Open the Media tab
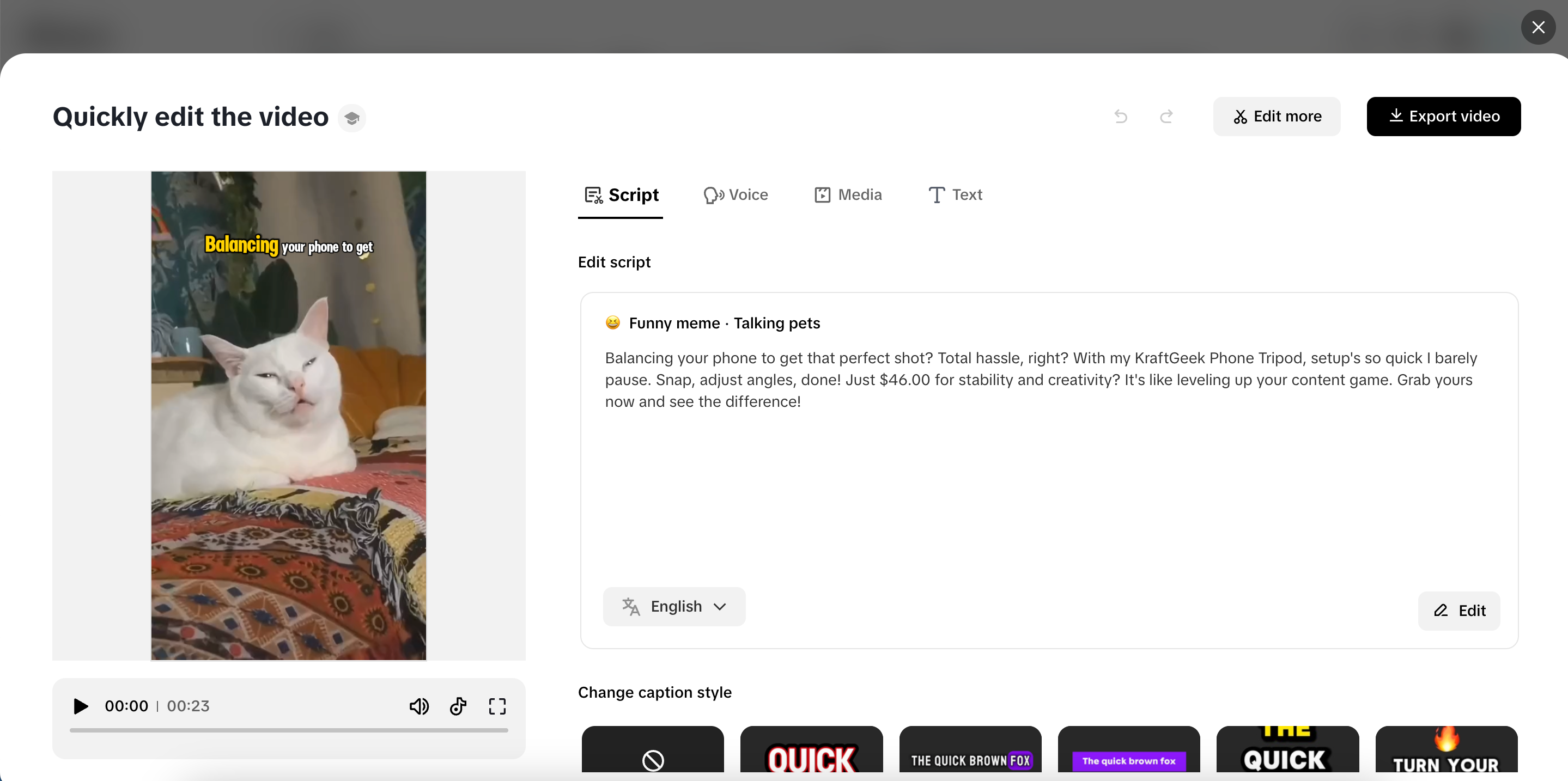1568x781 pixels. point(848,194)
